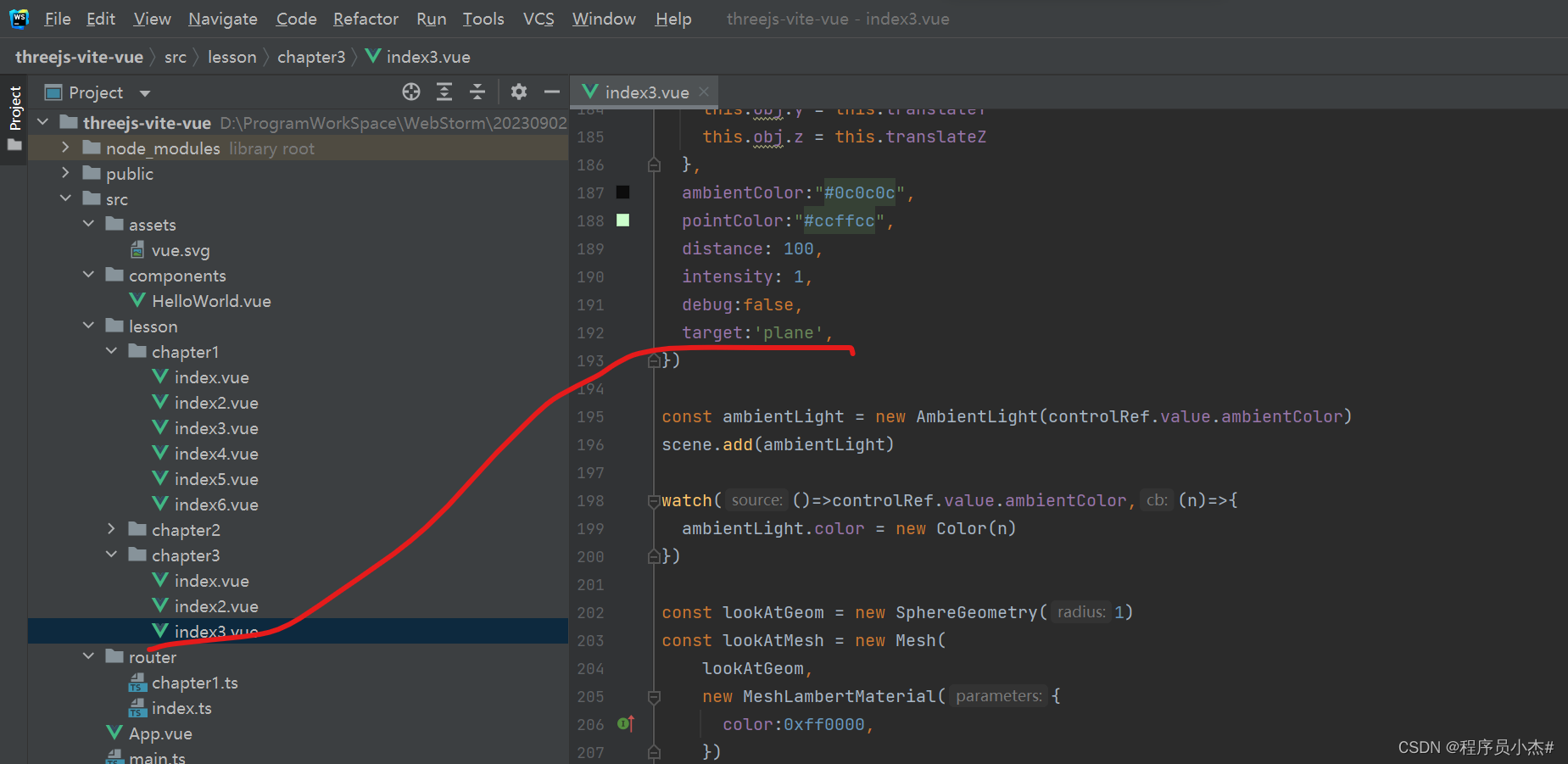Click src in the breadcrumb path
This screenshot has height=764, width=1568.
[176, 57]
